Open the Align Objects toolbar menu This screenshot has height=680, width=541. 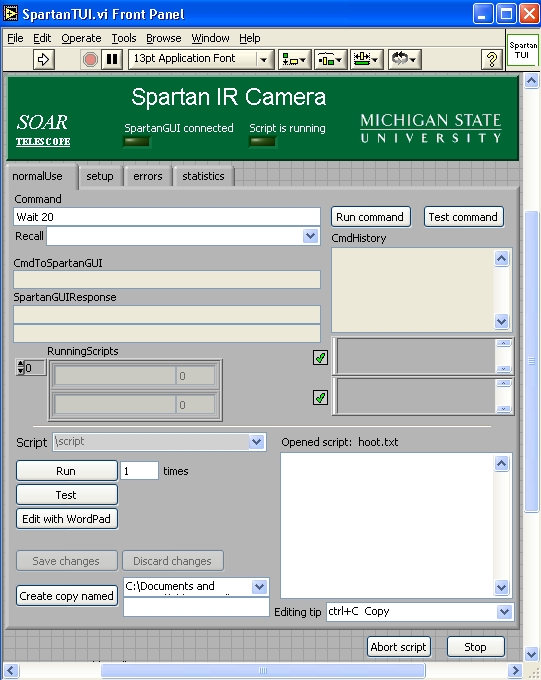point(294,59)
